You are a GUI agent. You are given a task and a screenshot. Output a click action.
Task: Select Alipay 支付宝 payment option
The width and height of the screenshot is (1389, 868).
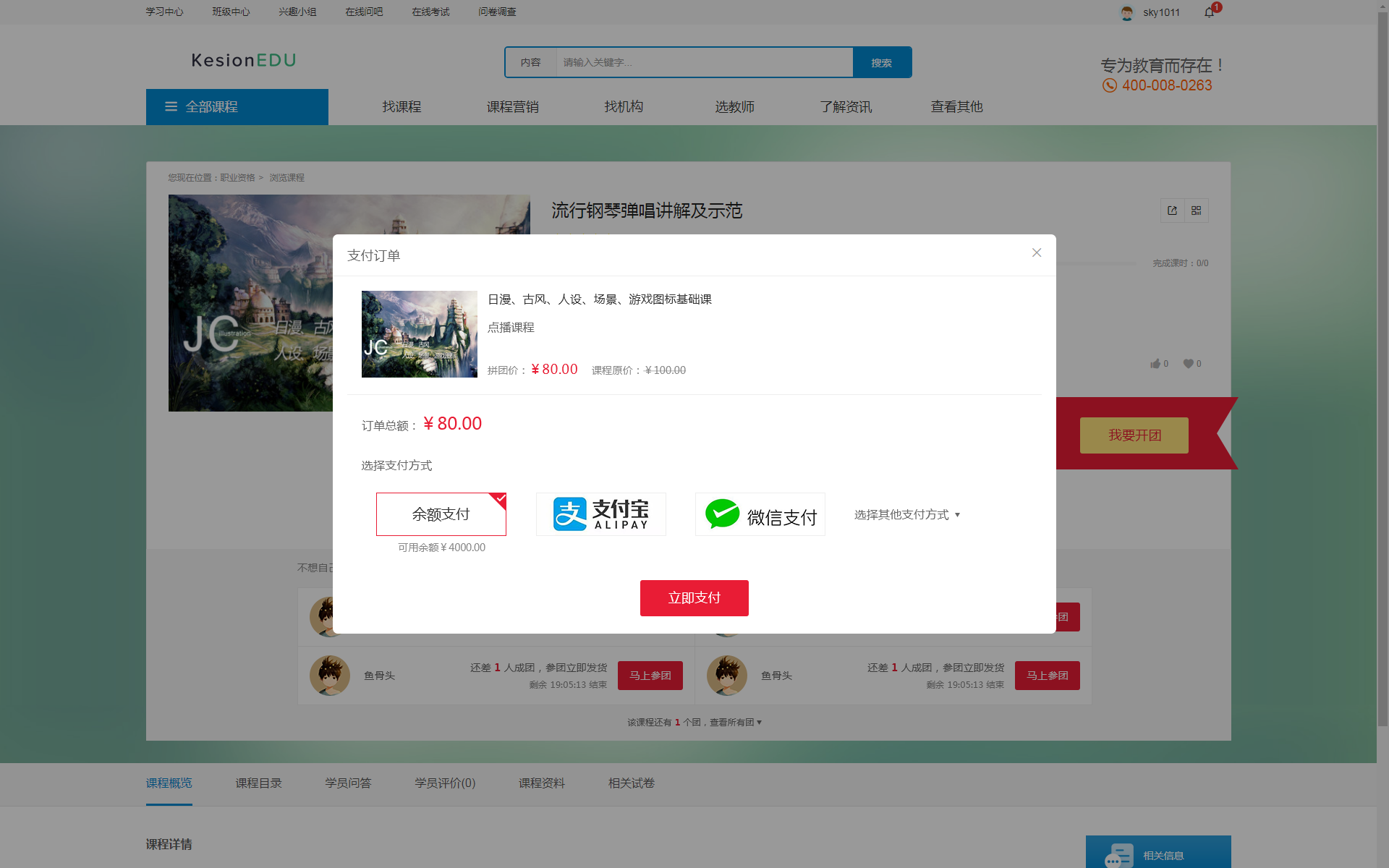click(600, 514)
